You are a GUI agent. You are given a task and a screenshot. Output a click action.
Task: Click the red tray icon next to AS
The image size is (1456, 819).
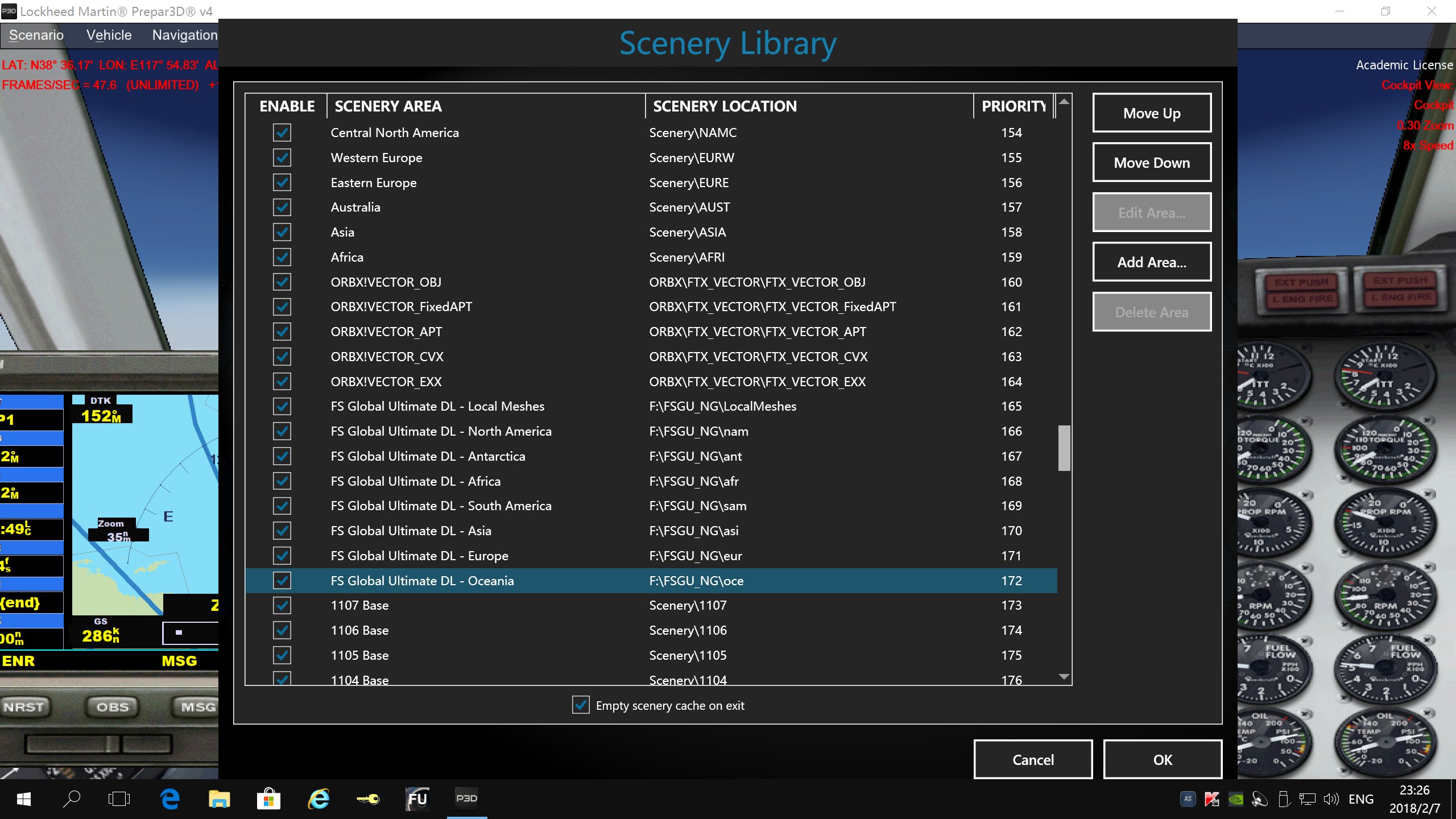click(x=1212, y=799)
